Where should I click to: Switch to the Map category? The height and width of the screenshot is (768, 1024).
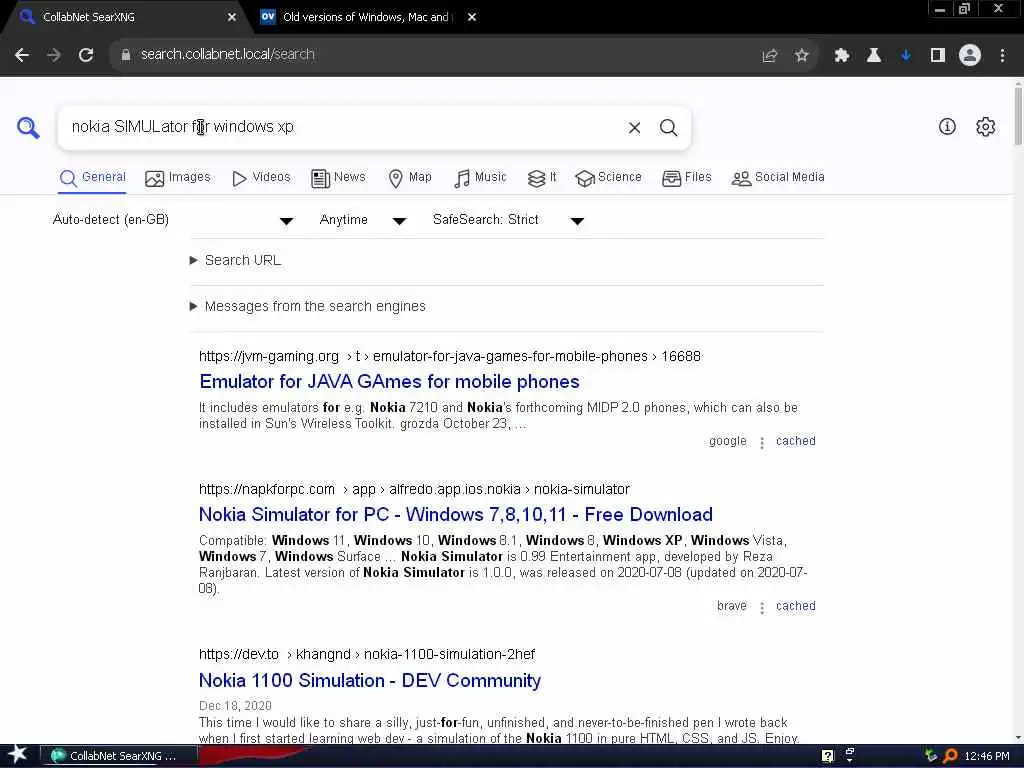(409, 178)
